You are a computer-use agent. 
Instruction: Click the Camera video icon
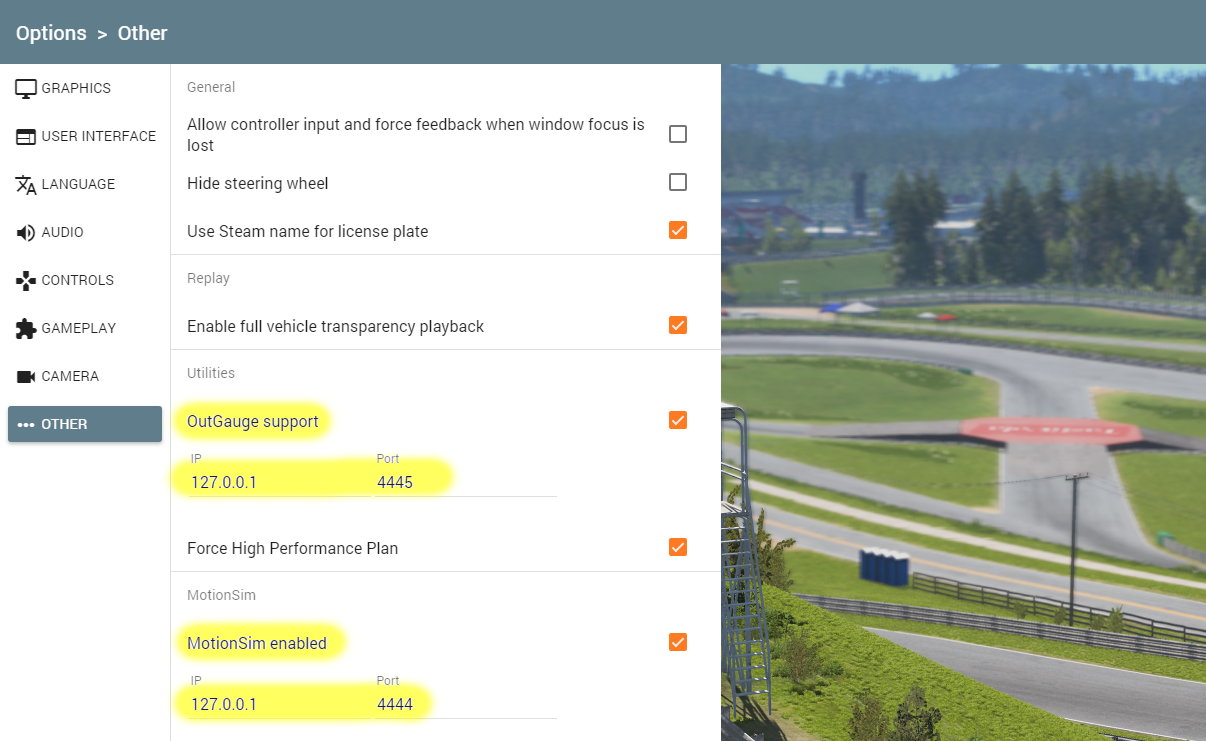coord(26,376)
